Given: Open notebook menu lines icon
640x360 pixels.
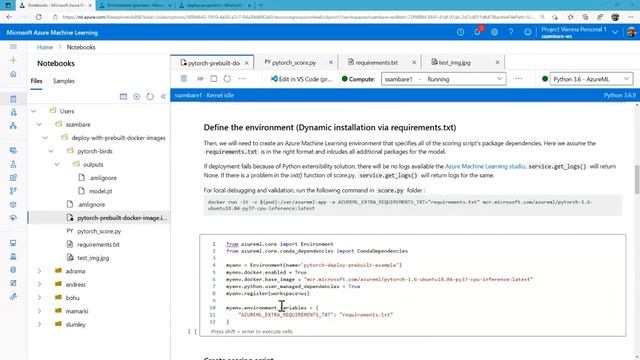Looking at the screenshot, I should (184, 78).
